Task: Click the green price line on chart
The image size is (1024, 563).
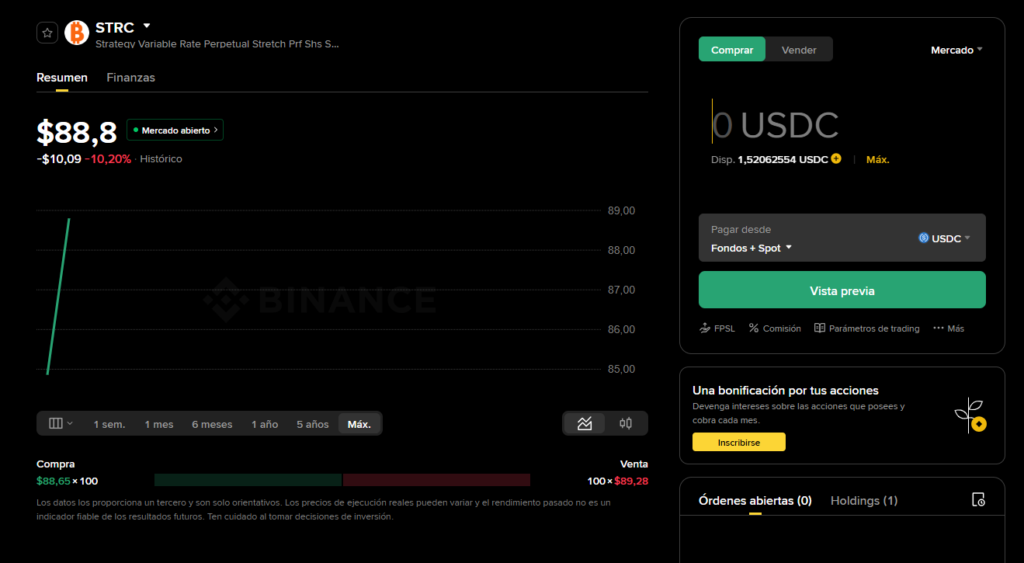Action: [x=58, y=297]
